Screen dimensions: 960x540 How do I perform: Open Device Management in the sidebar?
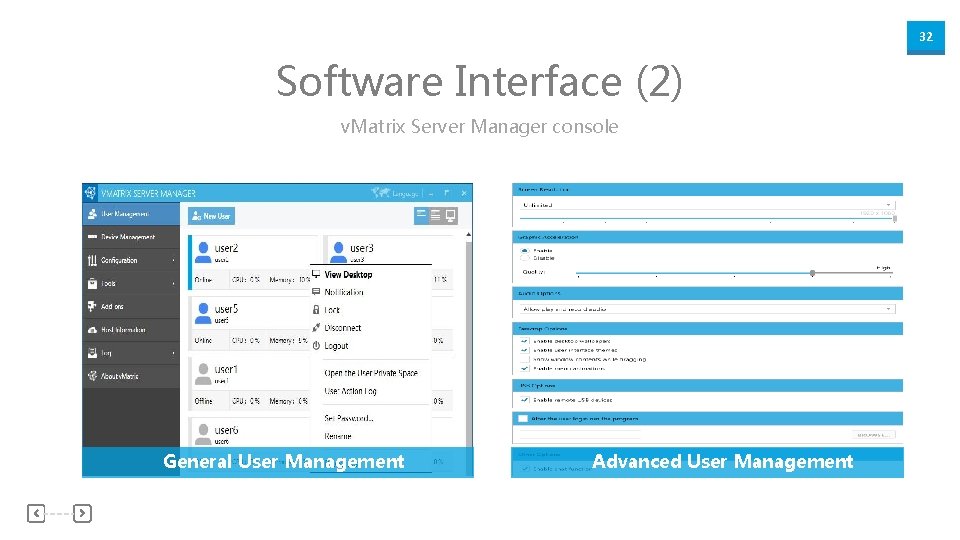pos(131,237)
